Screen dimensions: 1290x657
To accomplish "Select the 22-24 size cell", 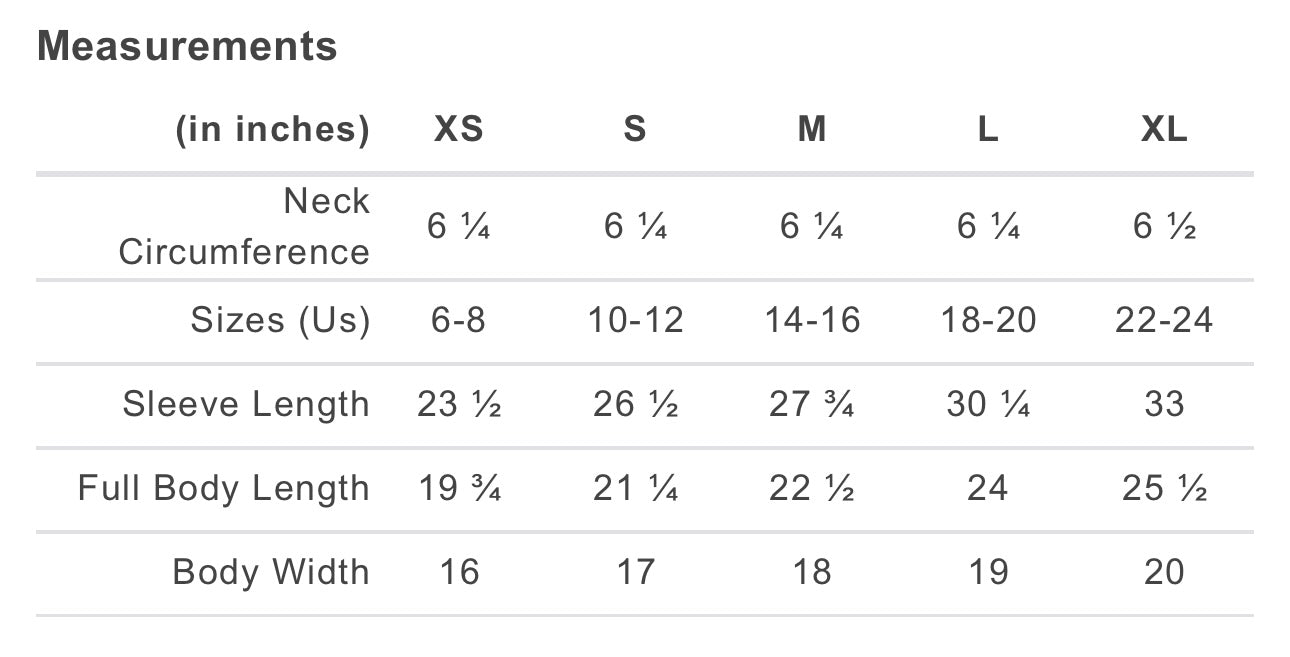I will click(x=1164, y=320).
